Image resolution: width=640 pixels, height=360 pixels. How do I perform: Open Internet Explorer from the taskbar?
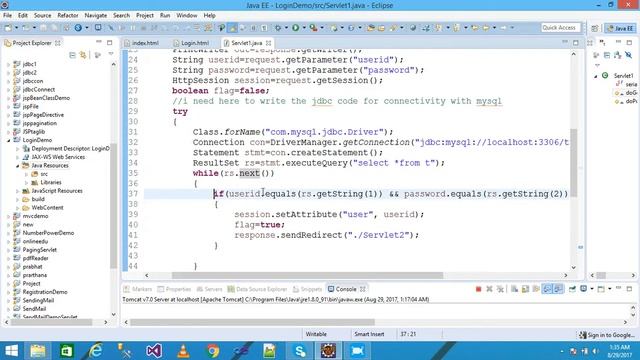tap(96, 351)
